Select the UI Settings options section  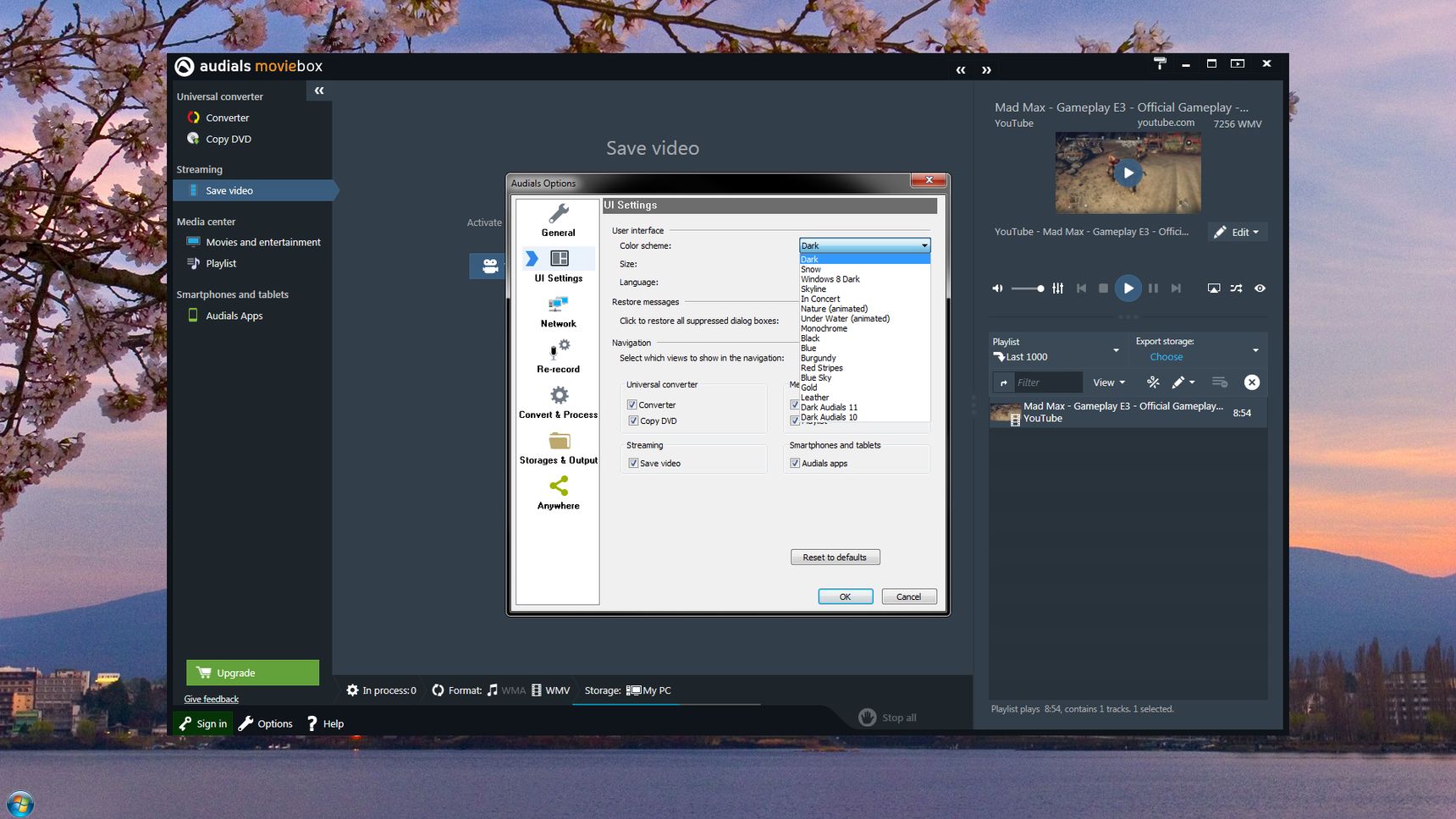pos(558,266)
